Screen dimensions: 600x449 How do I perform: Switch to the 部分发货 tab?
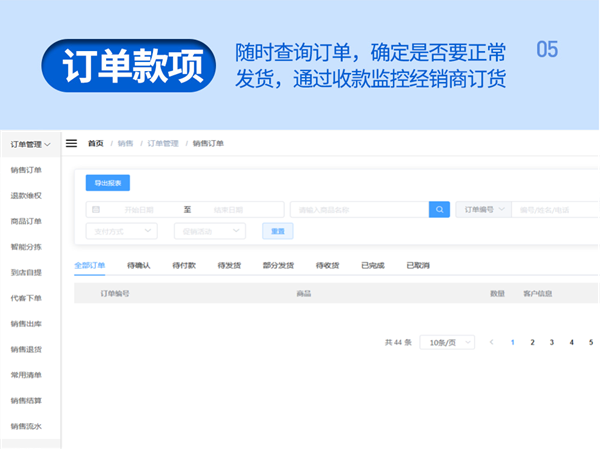click(x=278, y=265)
